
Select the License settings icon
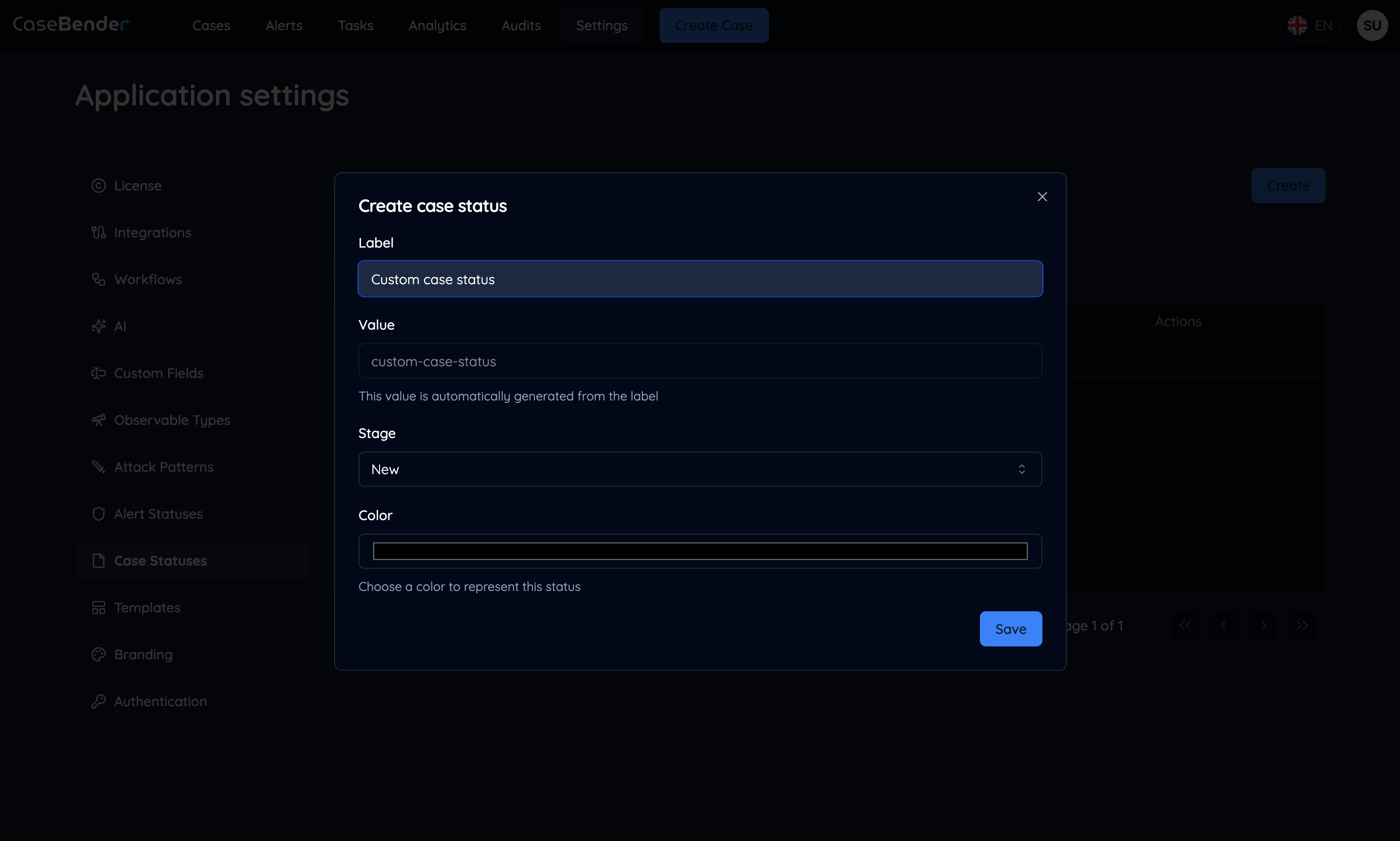99,185
